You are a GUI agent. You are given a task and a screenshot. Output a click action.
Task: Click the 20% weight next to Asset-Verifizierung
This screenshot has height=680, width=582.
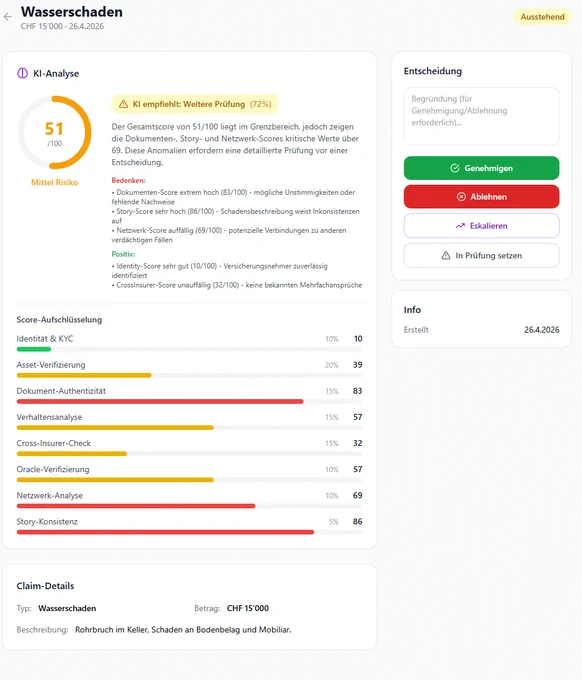[x=332, y=365]
